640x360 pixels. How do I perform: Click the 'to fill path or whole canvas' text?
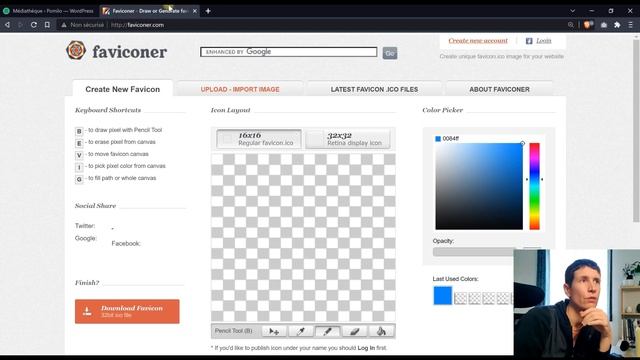122,178
